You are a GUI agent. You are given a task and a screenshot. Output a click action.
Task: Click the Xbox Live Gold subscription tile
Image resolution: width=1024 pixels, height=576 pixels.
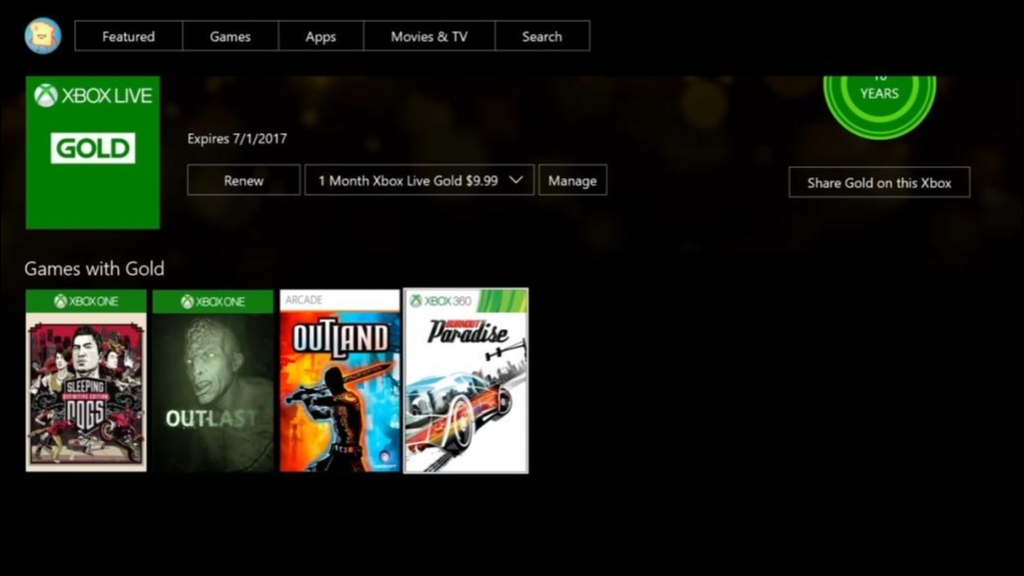[x=92, y=152]
